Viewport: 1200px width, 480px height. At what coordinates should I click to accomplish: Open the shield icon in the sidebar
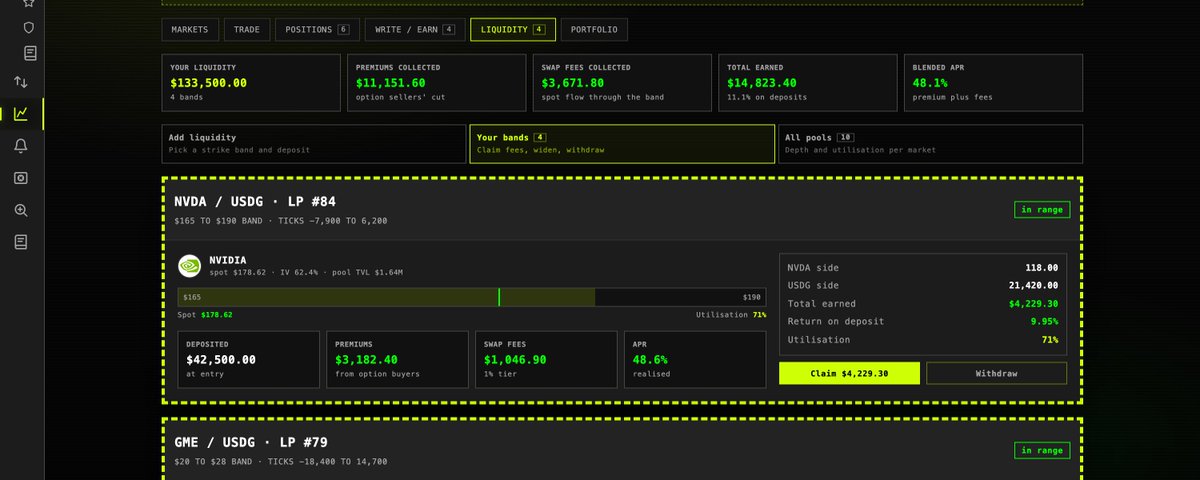pyautogui.click(x=29, y=28)
